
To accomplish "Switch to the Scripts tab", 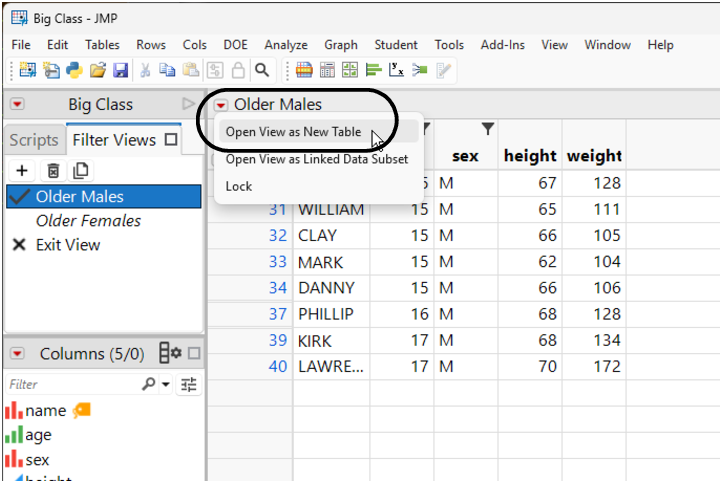I will (34, 140).
